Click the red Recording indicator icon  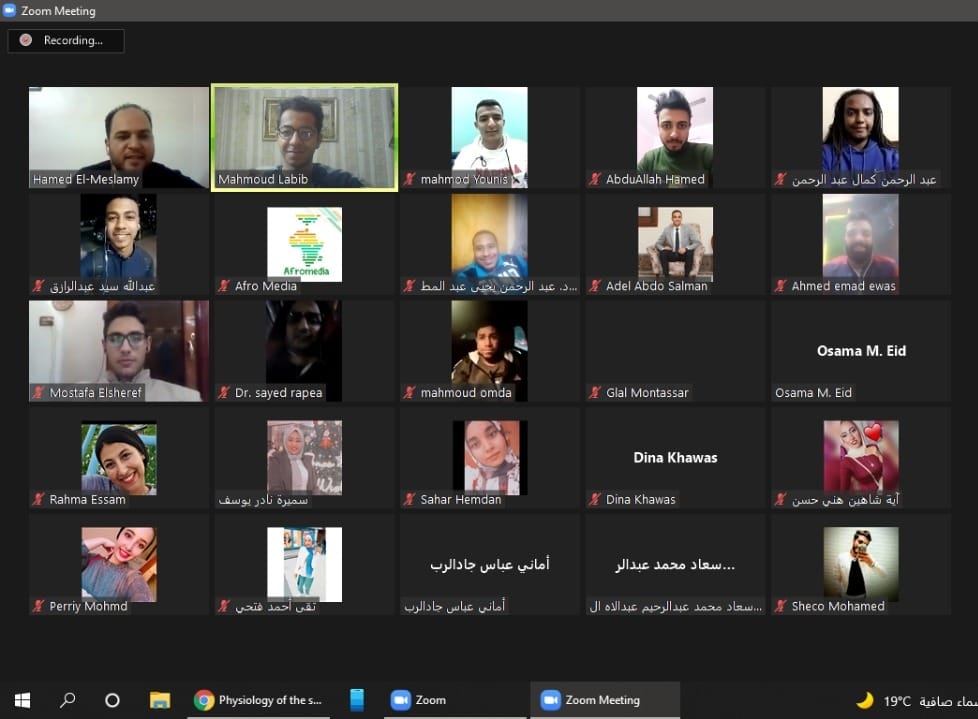pyautogui.click(x=25, y=41)
